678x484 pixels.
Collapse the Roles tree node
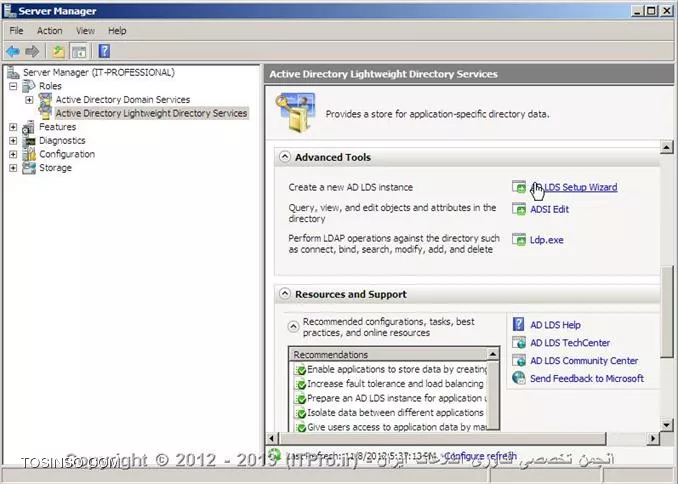(13, 86)
